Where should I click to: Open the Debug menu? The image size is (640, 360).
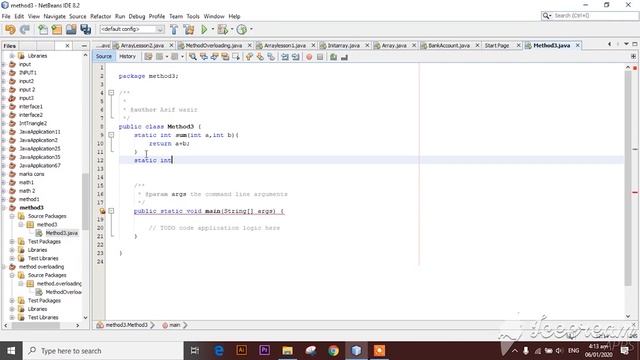(137, 16)
